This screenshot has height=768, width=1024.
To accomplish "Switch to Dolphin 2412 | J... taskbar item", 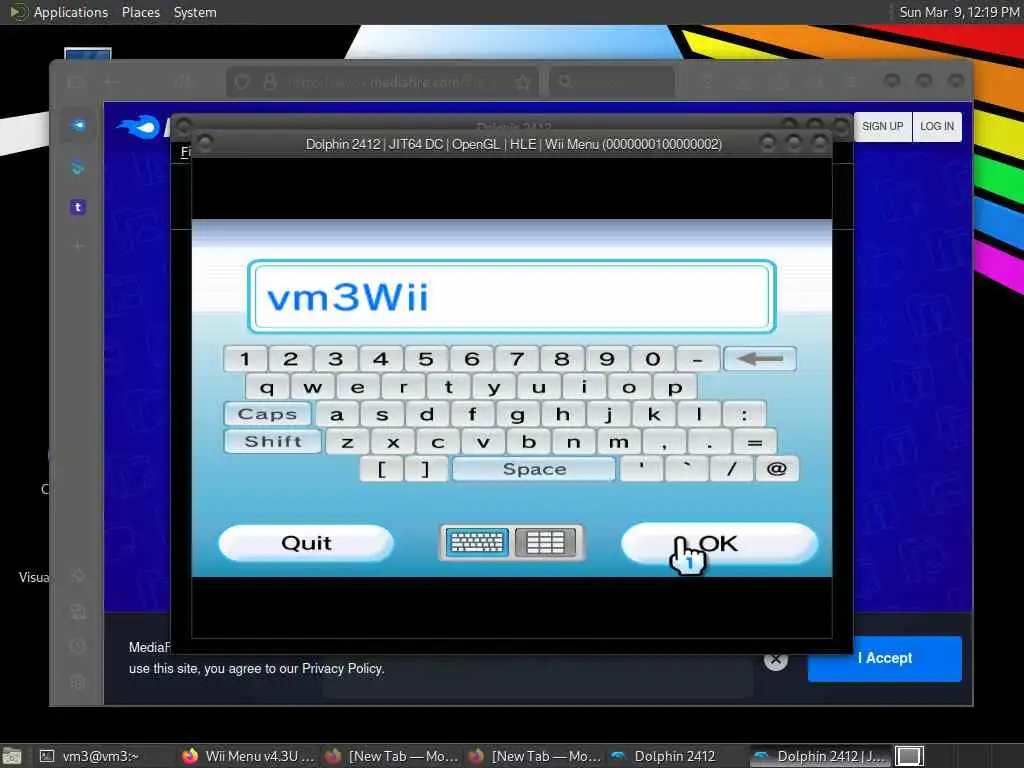I will click(x=820, y=756).
